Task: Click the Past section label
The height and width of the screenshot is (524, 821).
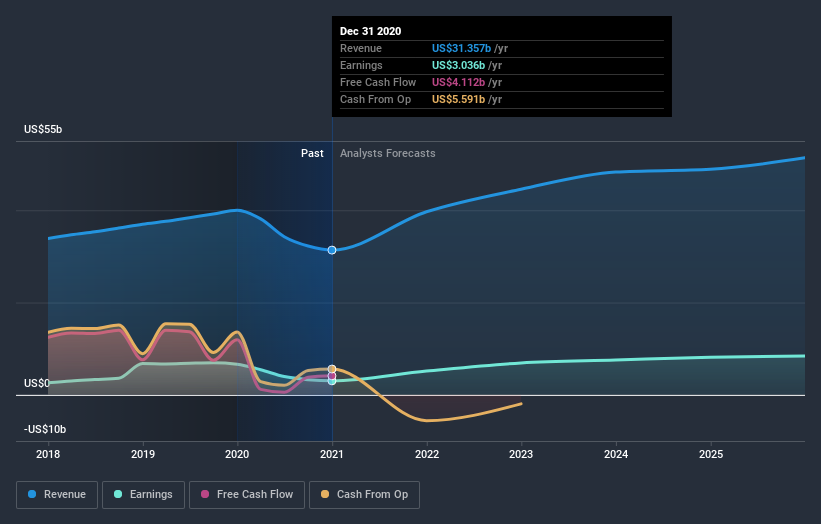Action: pos(312,153)
